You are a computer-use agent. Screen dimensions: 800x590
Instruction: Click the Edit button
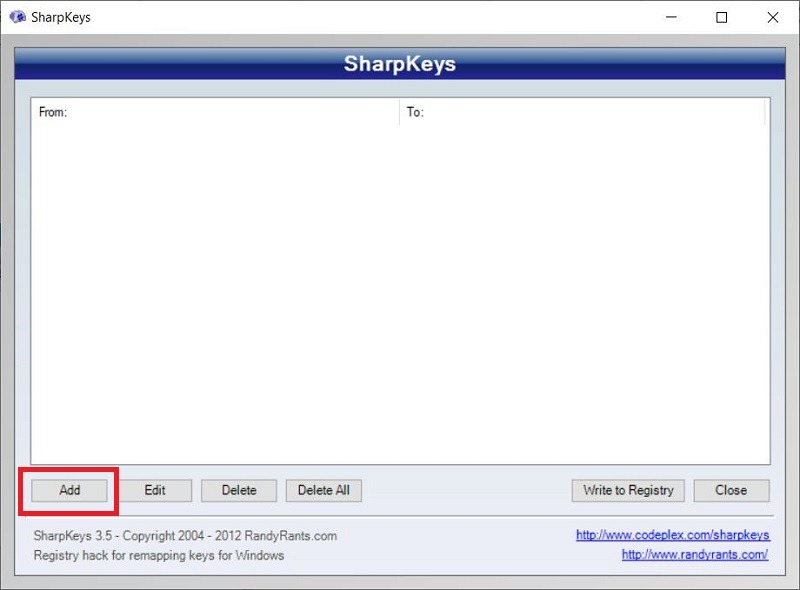[x=155, y=490]
